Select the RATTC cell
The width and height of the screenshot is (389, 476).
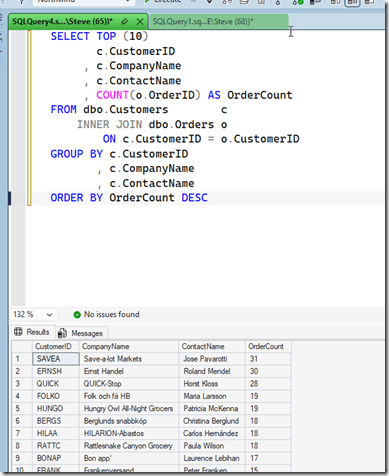[56, 446]
